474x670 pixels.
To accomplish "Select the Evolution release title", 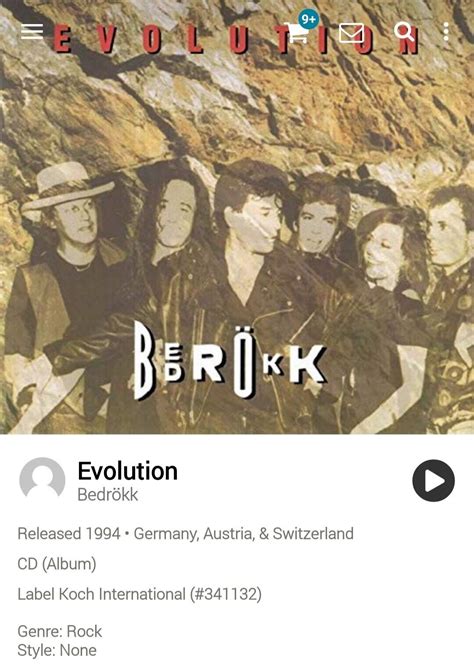I will (x=127, y=471).
